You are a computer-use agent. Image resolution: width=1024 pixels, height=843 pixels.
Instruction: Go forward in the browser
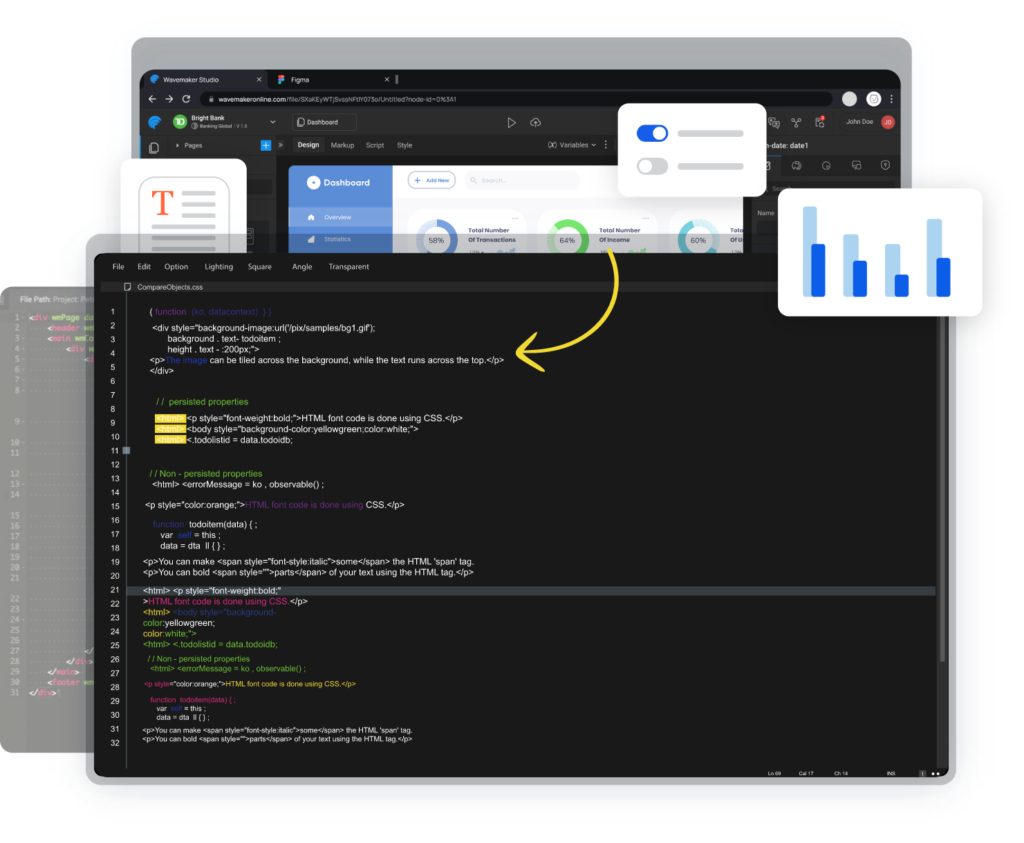pos(169,99)
